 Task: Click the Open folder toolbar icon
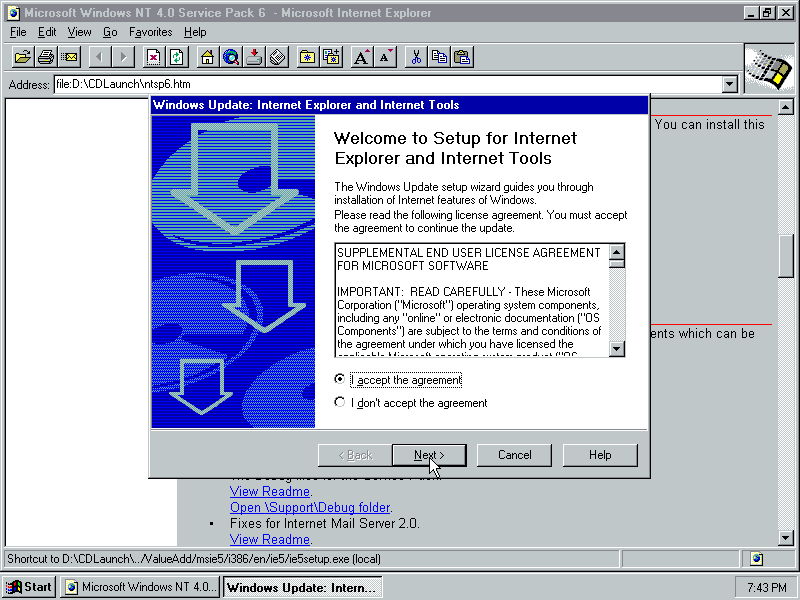(x=22, y=57)
